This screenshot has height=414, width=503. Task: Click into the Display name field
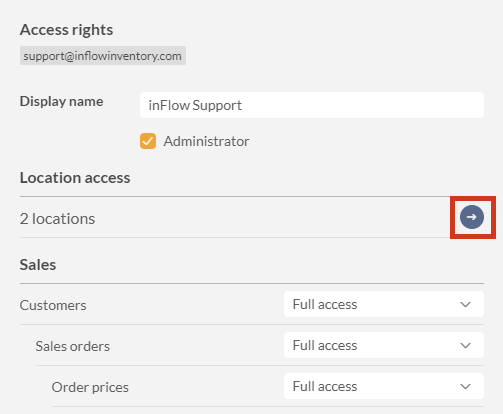tap(312, 105)
